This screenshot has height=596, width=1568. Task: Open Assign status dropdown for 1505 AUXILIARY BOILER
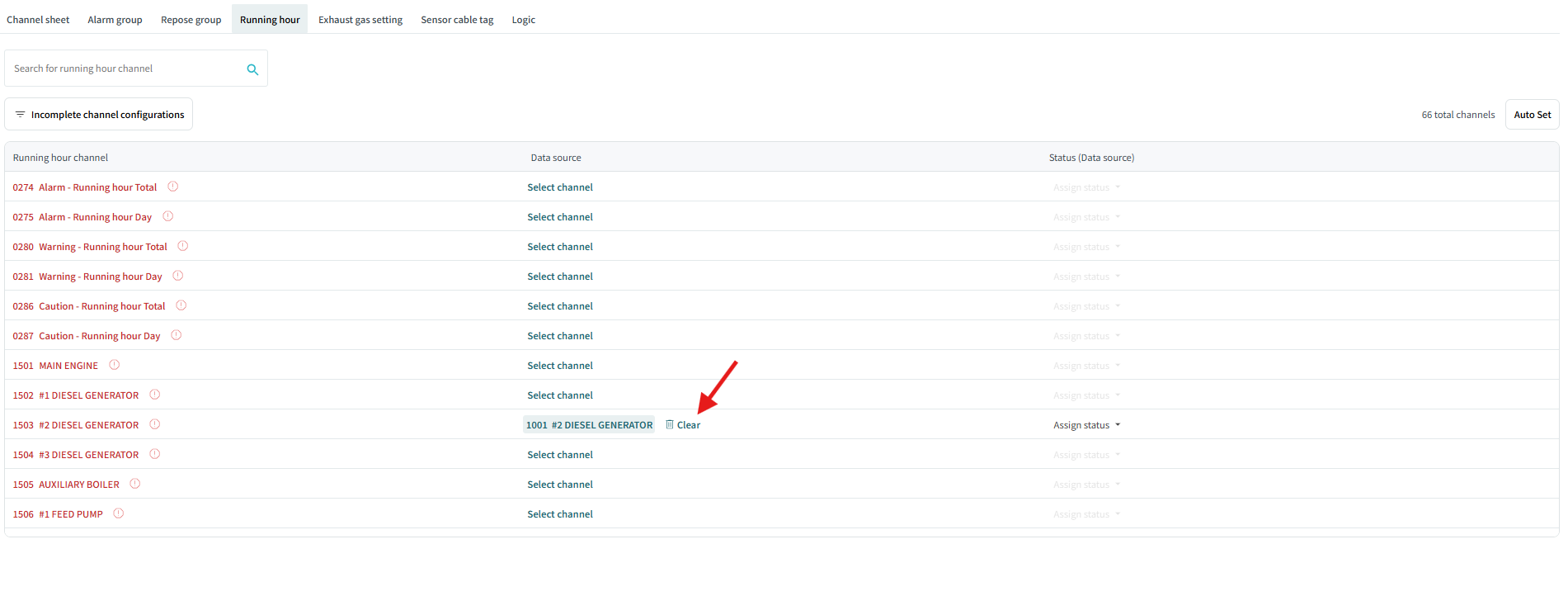pyautogui.click(x=1086, y=485)
